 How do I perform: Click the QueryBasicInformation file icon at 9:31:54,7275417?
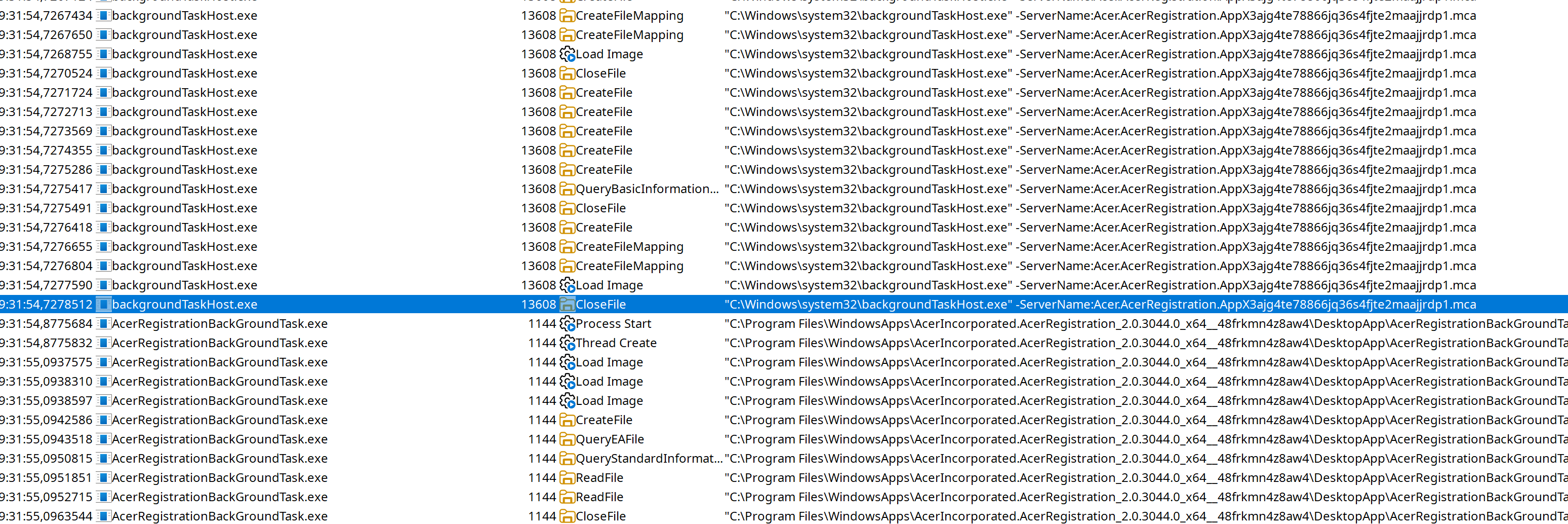[567, 189]
